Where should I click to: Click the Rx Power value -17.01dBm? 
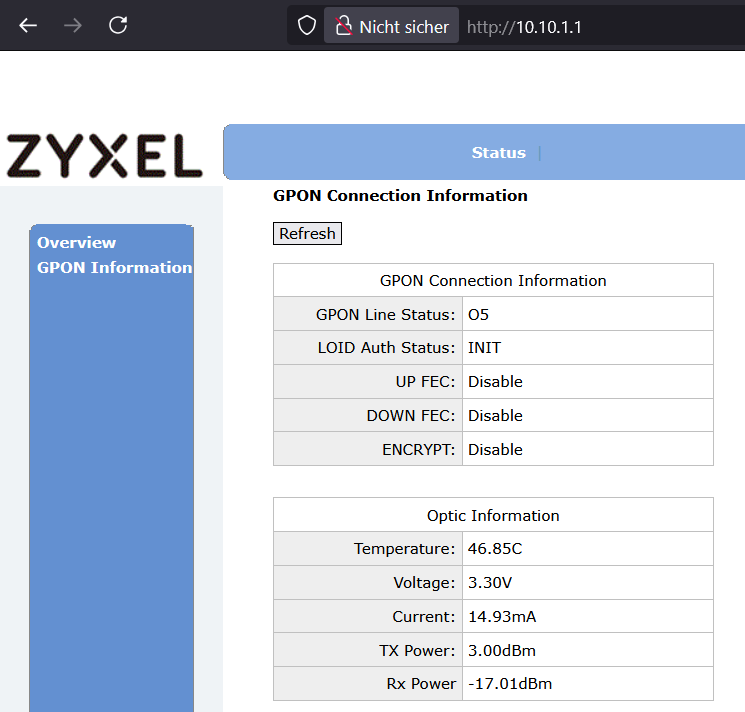click(510, 684)
